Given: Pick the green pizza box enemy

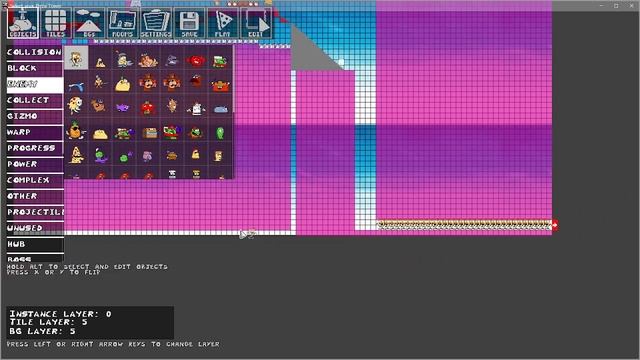Looking at the screenshot, I should [x=220, y=61].
